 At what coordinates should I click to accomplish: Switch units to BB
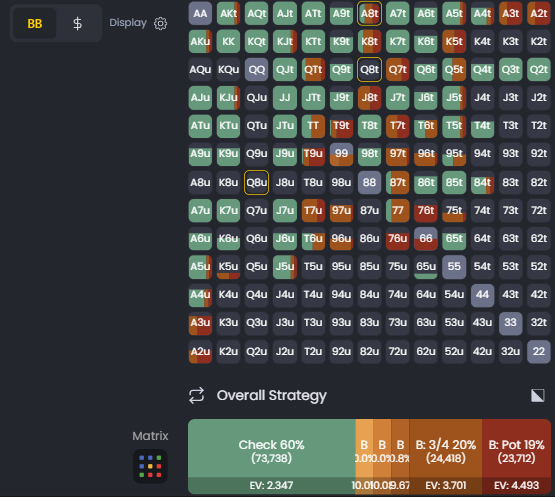pyautogui.click(x=35, y=23)
